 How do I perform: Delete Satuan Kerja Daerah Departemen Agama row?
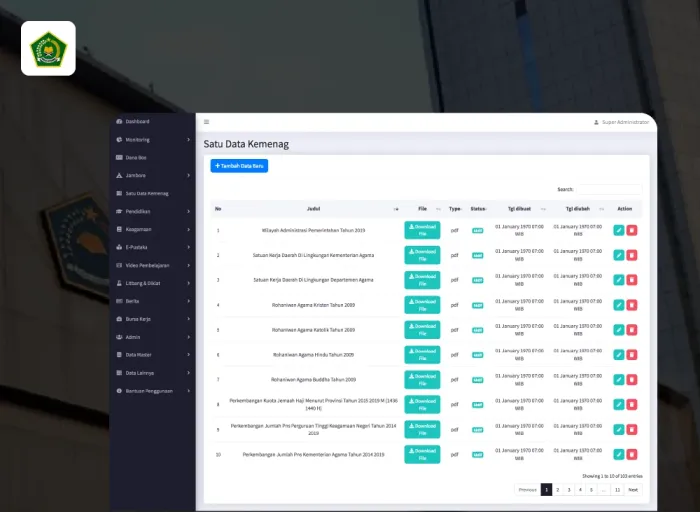pos(631,280)
